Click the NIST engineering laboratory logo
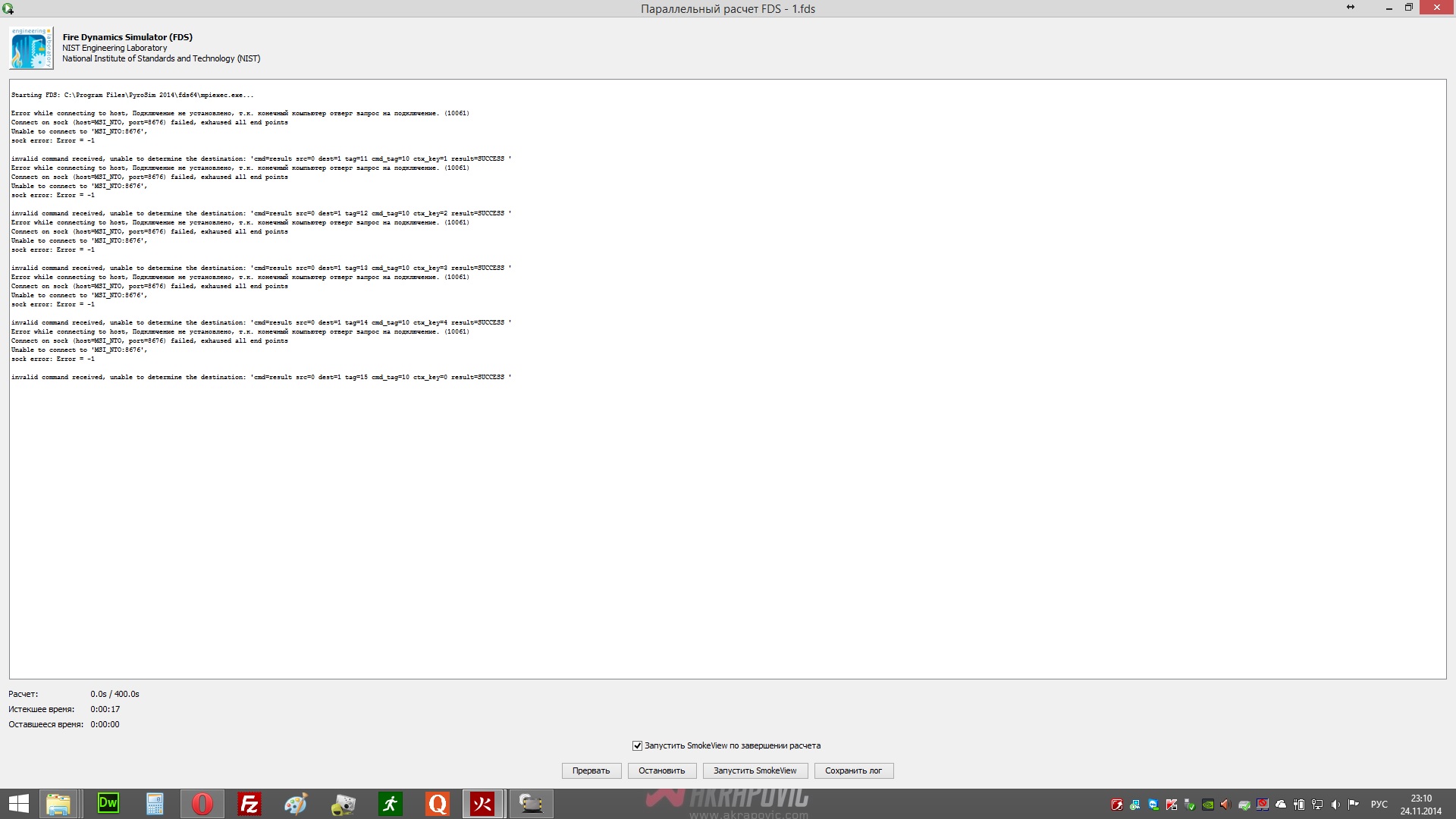 (31, 48)
